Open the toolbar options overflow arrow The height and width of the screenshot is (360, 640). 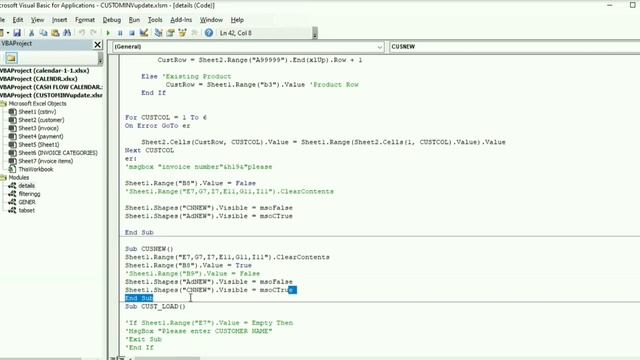click(x=315, y=34)
